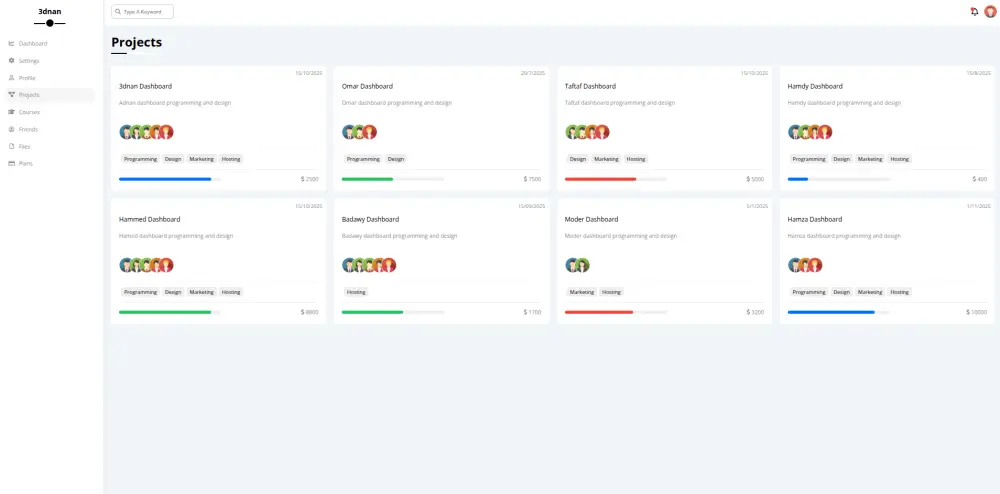Click the blue avatar on Badawy Dashboard card

coord(348,265)
